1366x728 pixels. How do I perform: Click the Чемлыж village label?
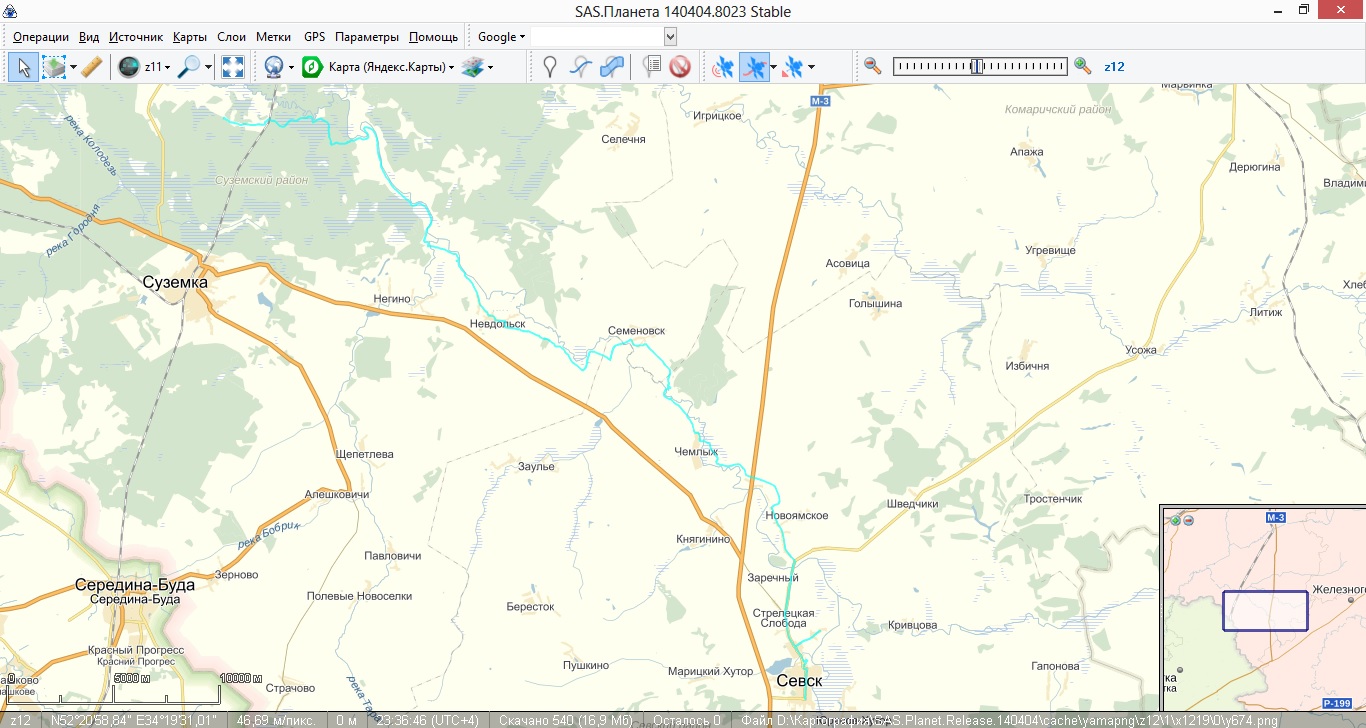[x=696, y=452]
